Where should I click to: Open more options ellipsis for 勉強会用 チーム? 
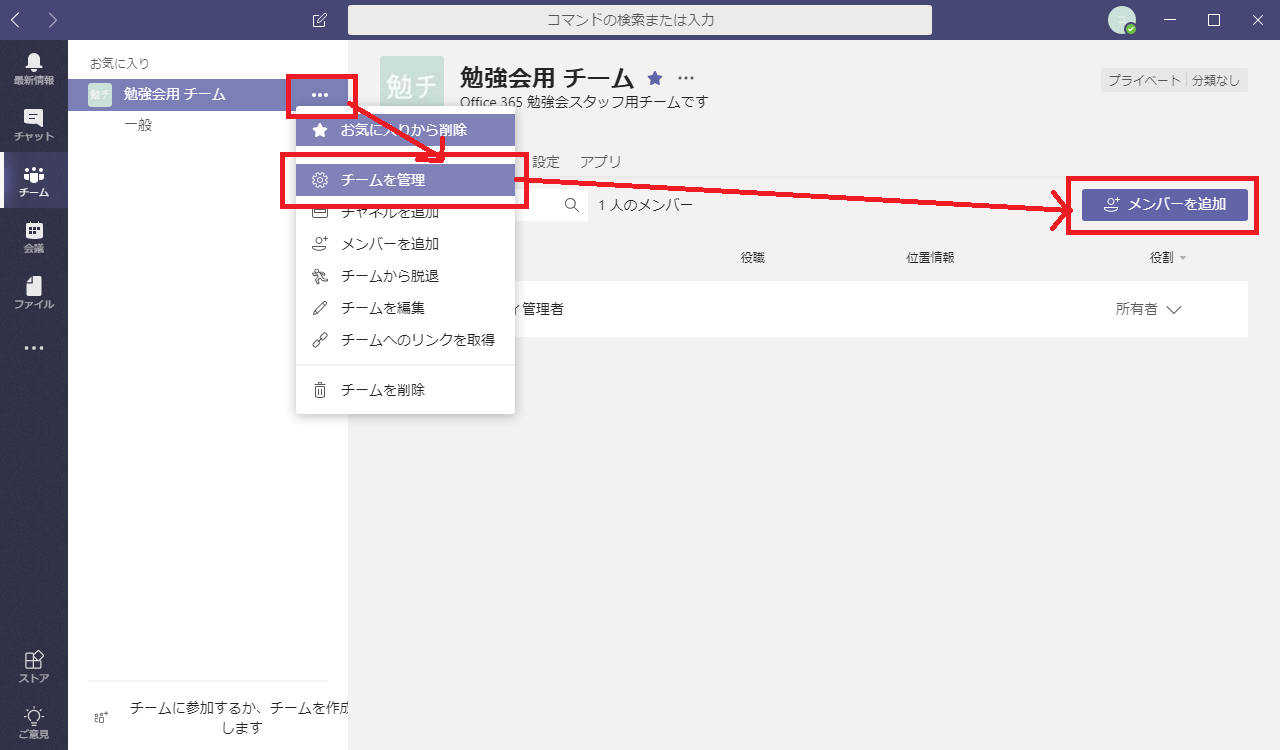(320, 95)
